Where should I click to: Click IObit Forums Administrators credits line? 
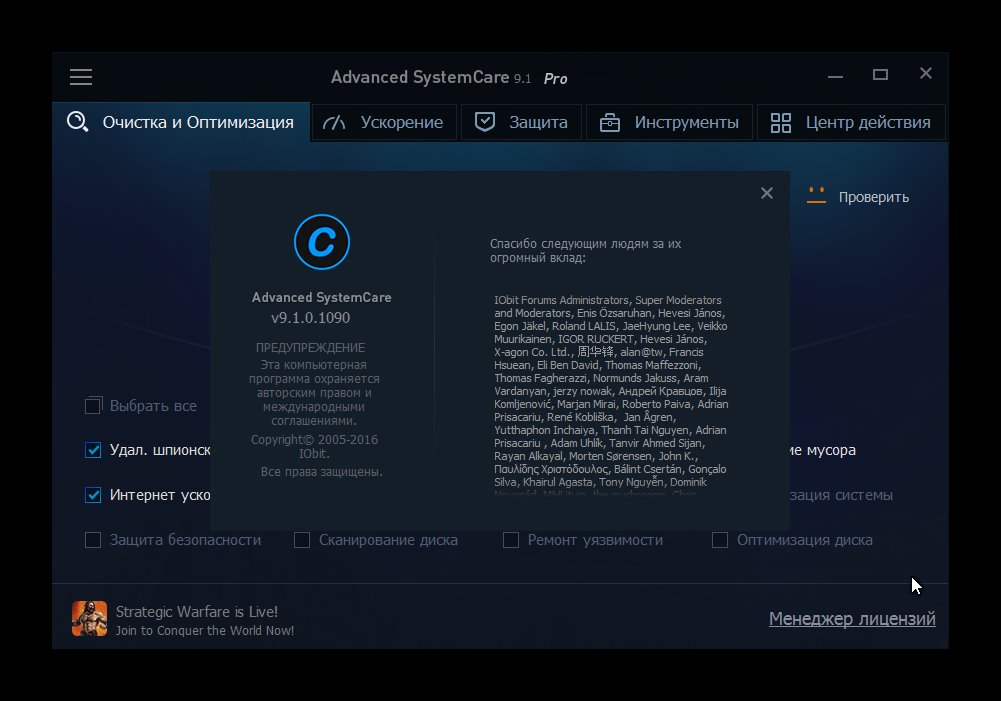tap(608, 300)
